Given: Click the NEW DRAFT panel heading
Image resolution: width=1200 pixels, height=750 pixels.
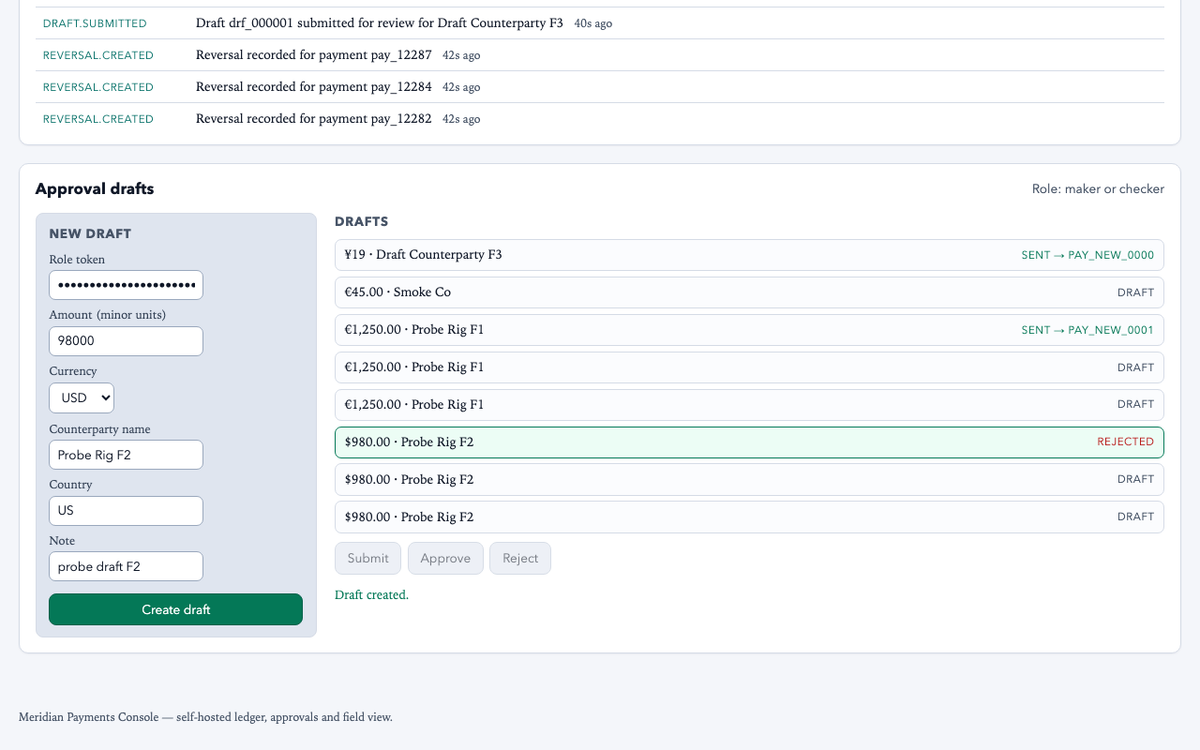Looking at the screenshot, I should 90,234.
